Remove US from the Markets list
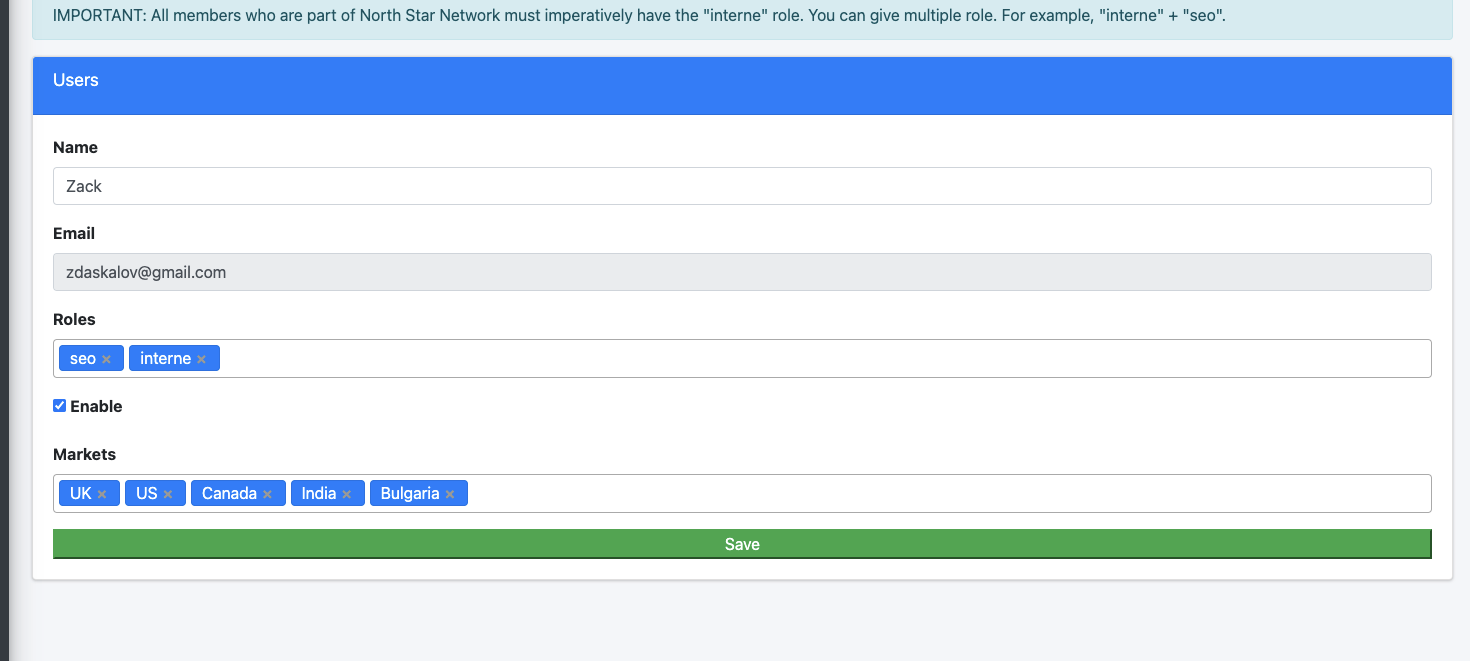Viewport: 1470px width, 661px height. point(168,494)
